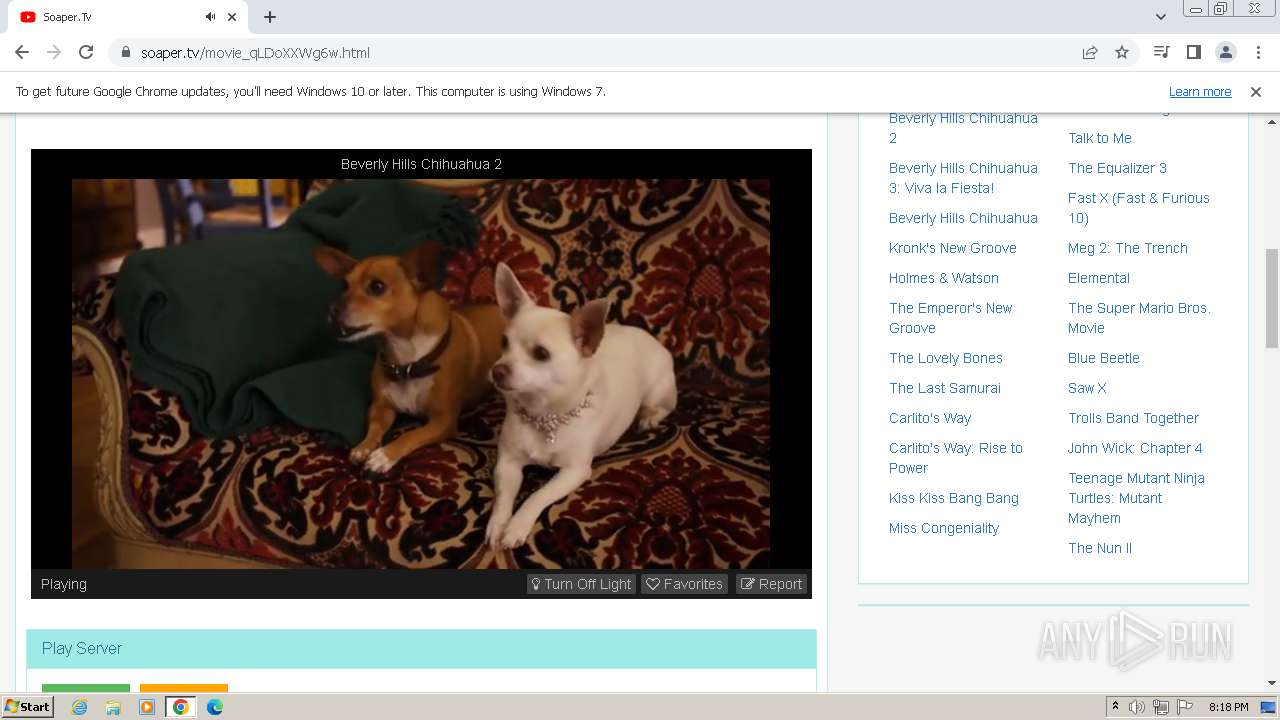Add the movie to Favorites

685,584
